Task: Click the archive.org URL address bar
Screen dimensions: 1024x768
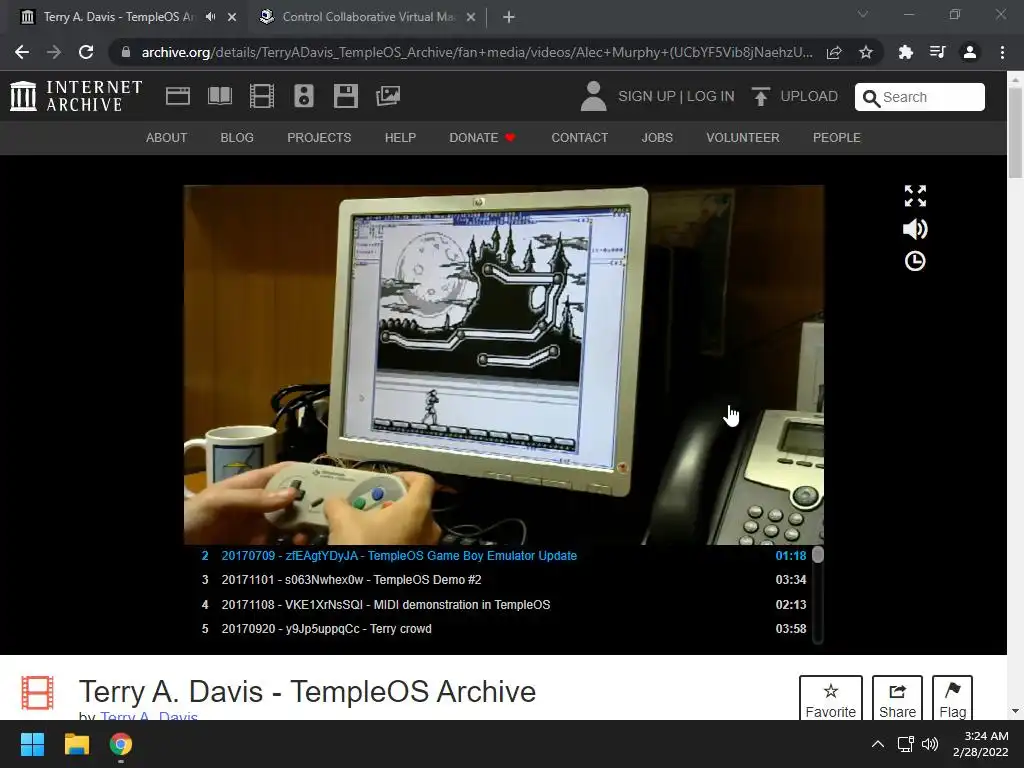Action: pos(477,52)
